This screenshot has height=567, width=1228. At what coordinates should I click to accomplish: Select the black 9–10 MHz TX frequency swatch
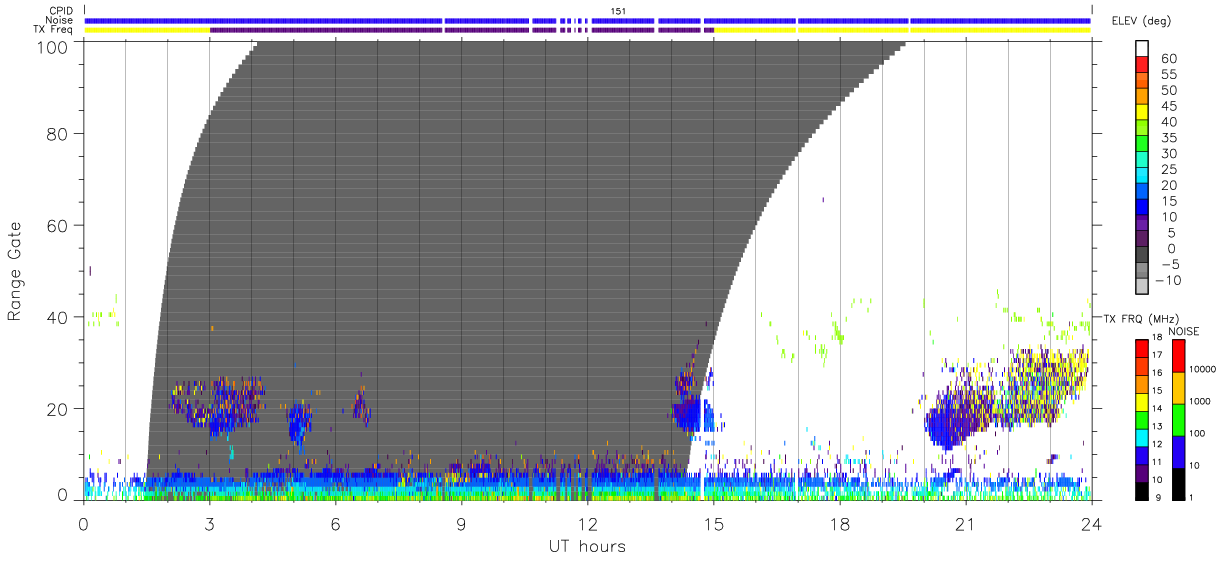1141,490
